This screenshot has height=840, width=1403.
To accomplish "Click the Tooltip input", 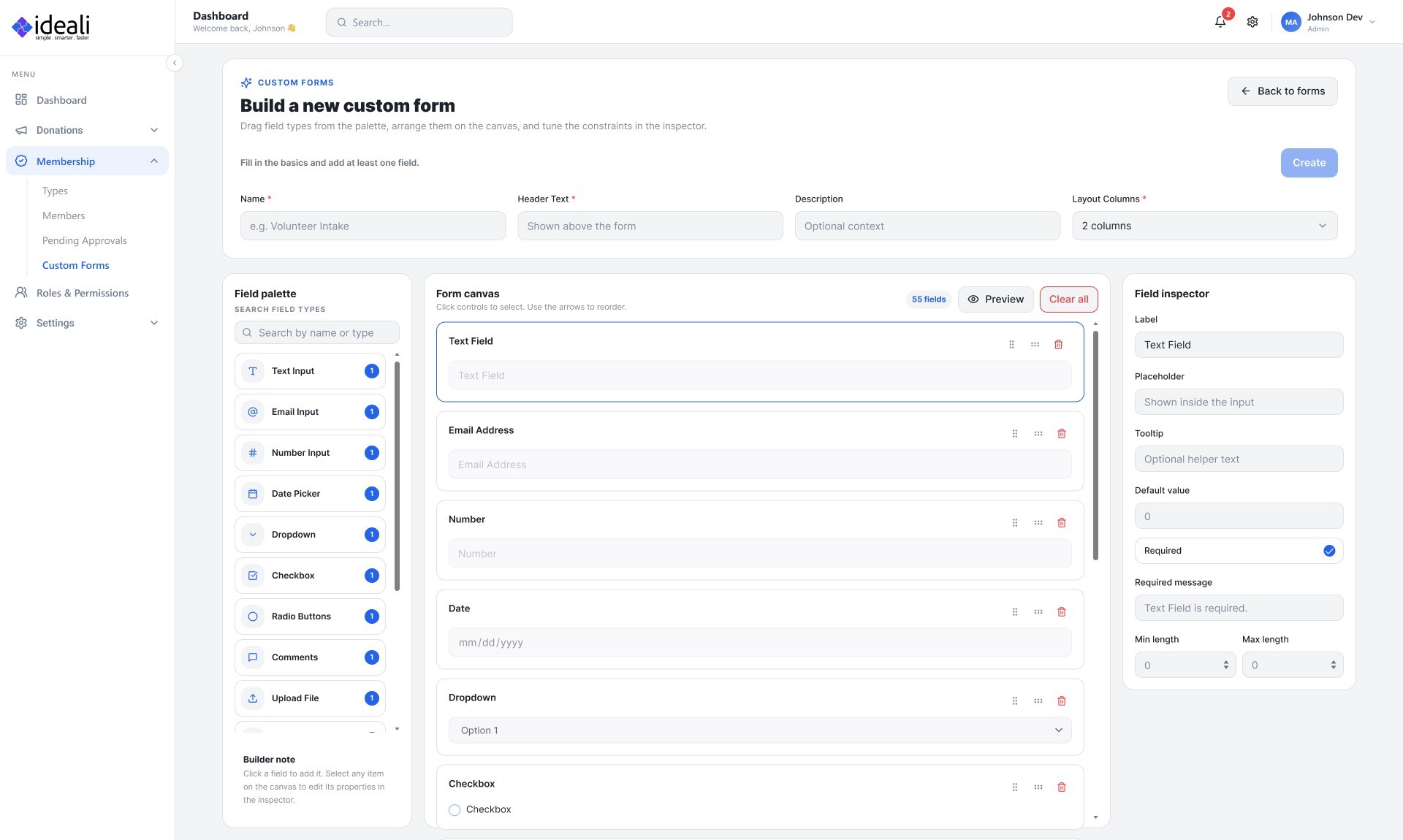I will click(x=1239, y=459).
